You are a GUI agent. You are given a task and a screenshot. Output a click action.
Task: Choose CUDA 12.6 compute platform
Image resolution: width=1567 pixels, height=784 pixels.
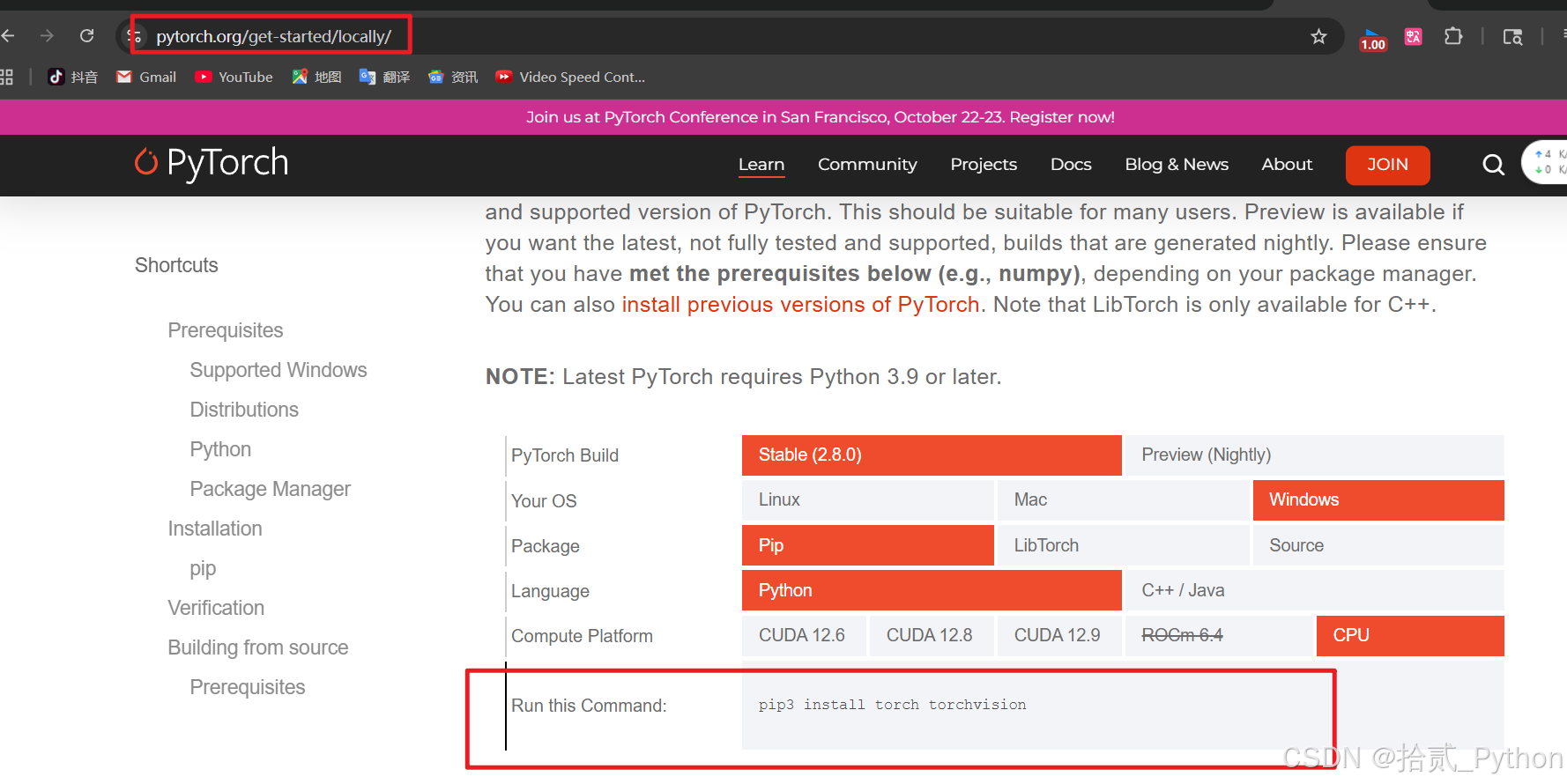pyautogui.click(x=804, y=636)
